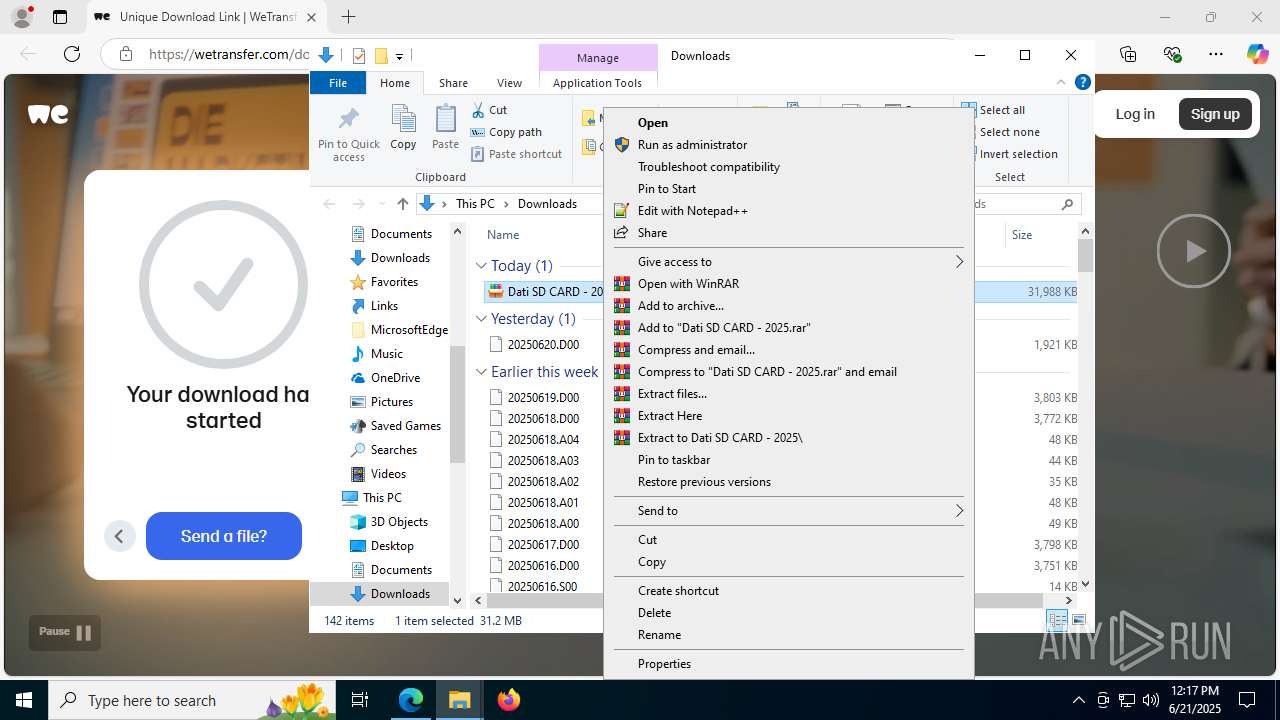Click Copy path in ribbon
Viewport: 1280px width, 720px height.
[x=506, y=132]
